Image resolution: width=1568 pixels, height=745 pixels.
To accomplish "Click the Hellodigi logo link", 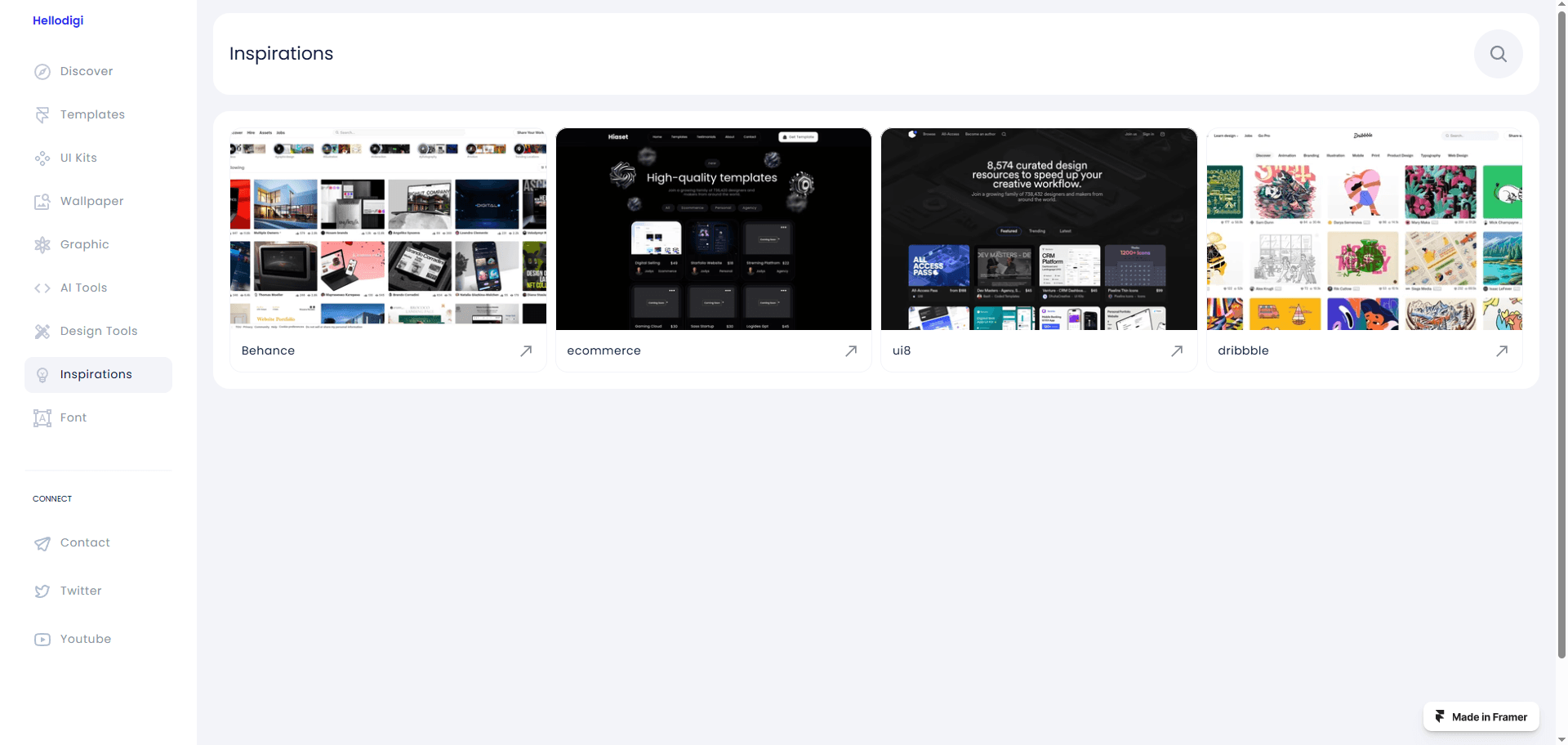I will click(x=58, y=20).
